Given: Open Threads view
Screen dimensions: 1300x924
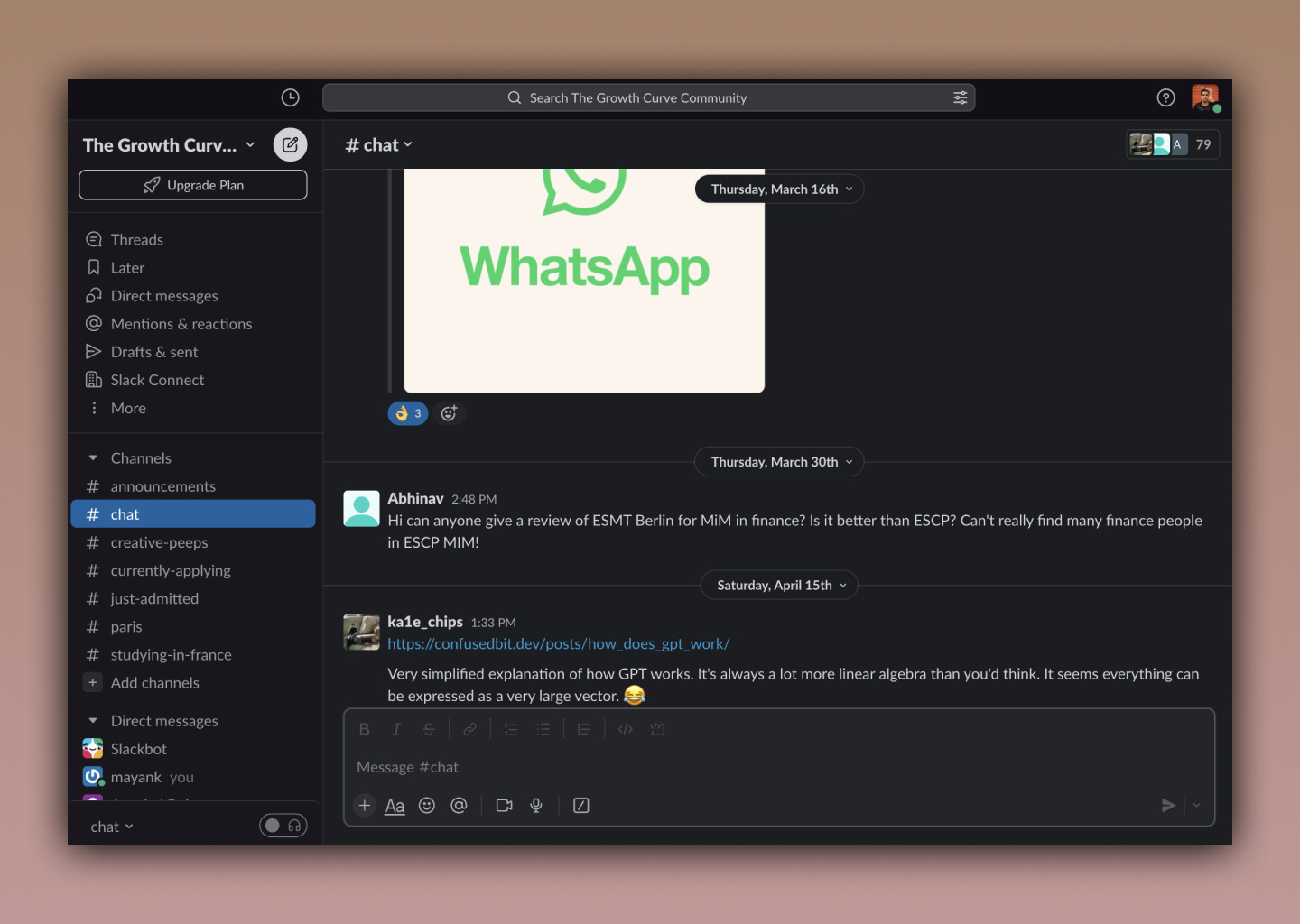Looking at the screenshot, I should (x=193, y=240).
